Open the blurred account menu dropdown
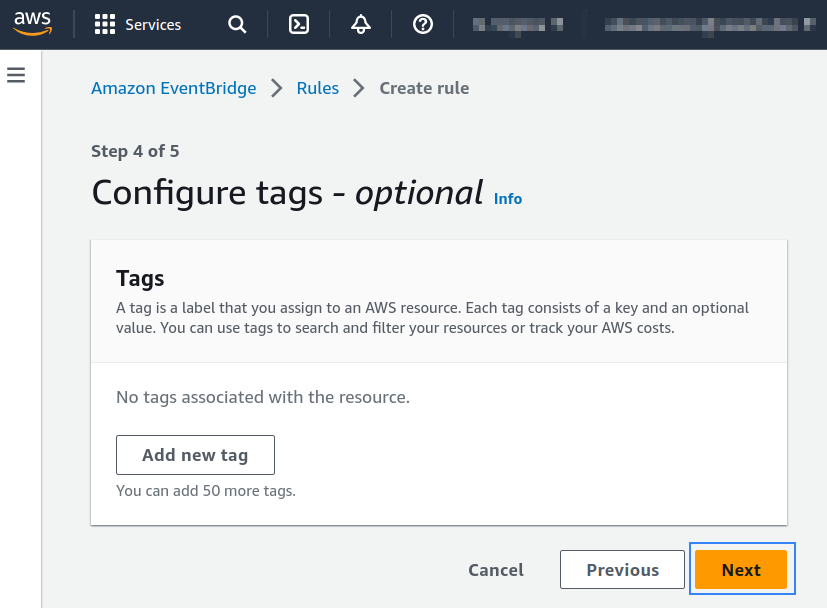The image size is (827, 608). click(710, 25)
